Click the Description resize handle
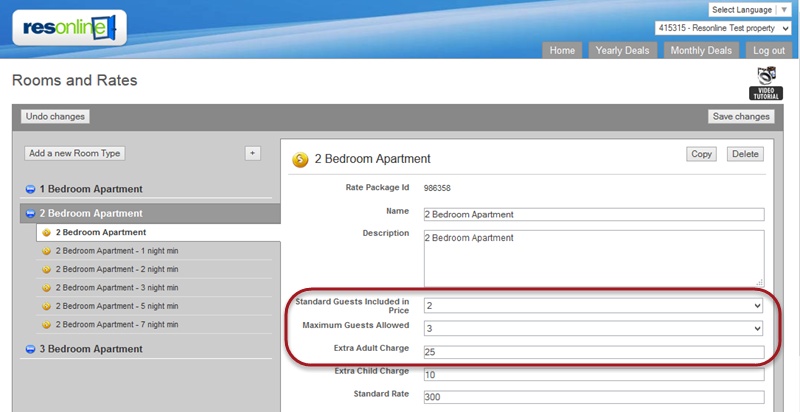This screenshot has width=800, height=412. tap(759, 282)
